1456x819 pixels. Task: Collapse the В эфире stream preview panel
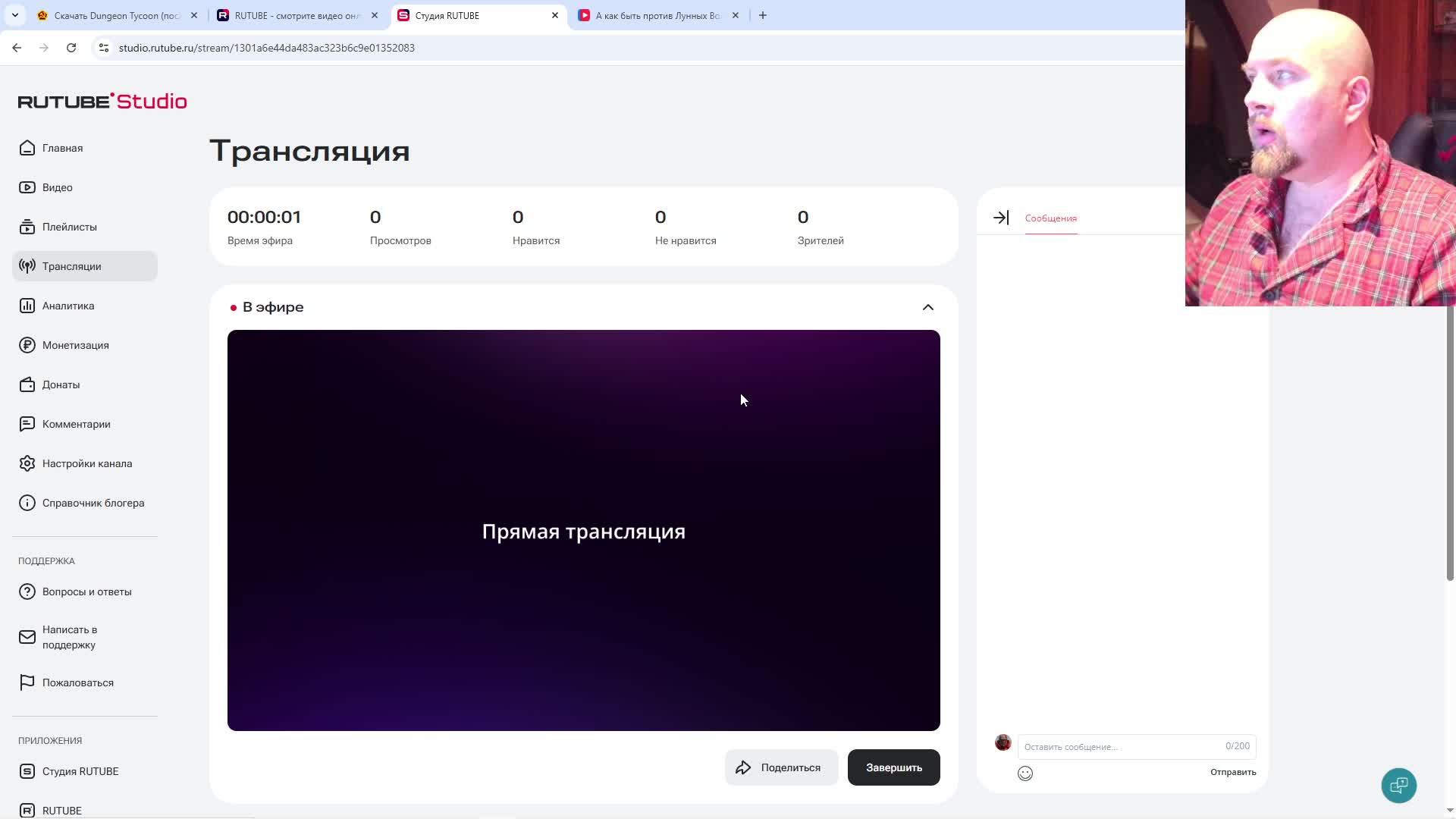pos(928,307)
